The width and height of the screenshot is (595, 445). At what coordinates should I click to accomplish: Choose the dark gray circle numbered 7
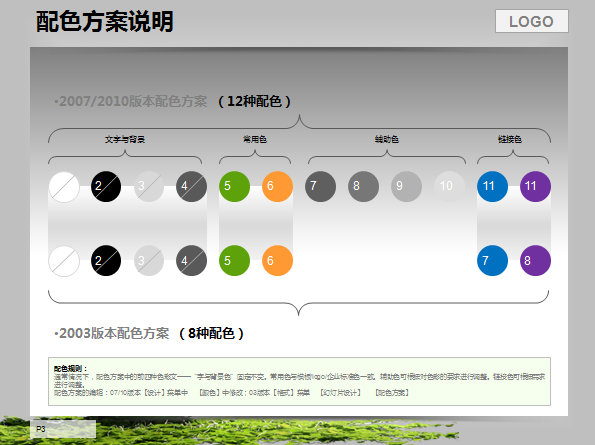coord(320,186)
